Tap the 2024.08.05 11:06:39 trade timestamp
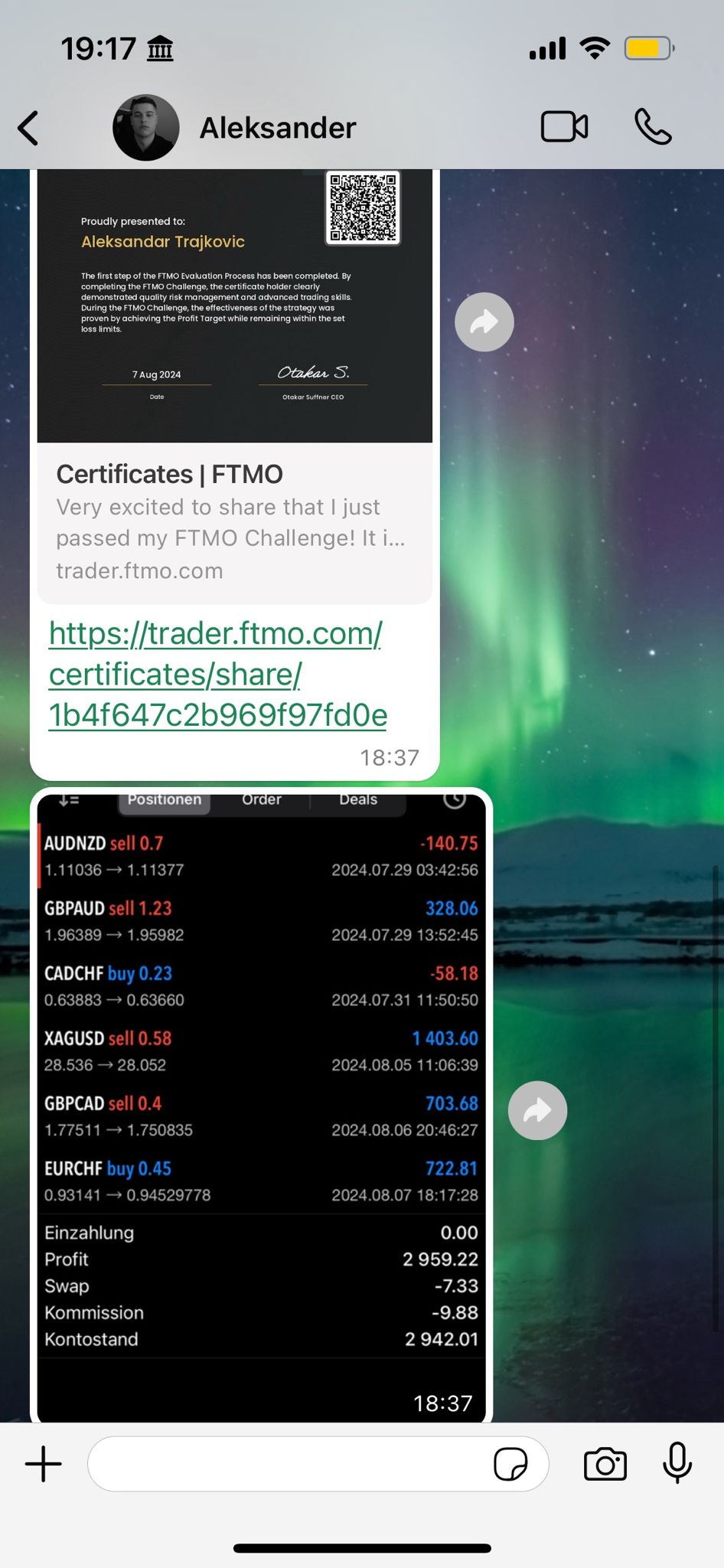Image resolution: width=724 pixels, height=1568 pixels. (x=405, y=1065)
